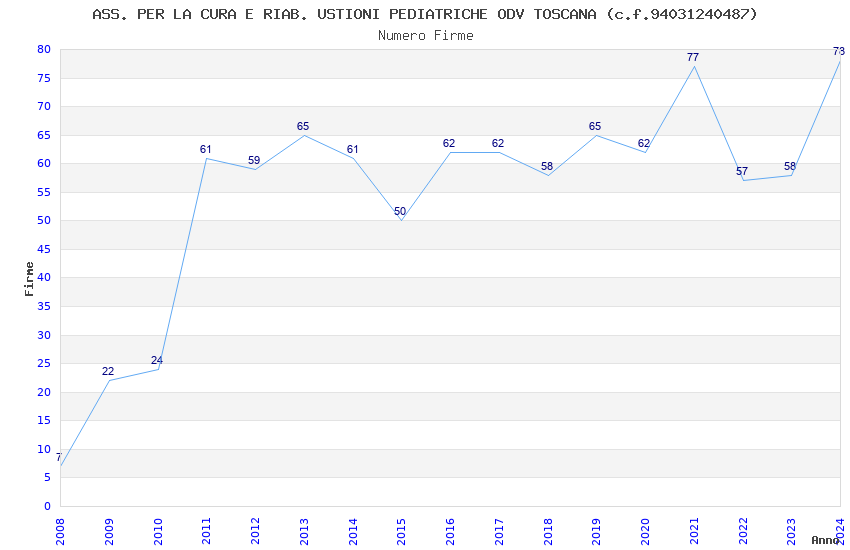Click y-axis tick label 75
850x550 pixels.
point(44,78)
